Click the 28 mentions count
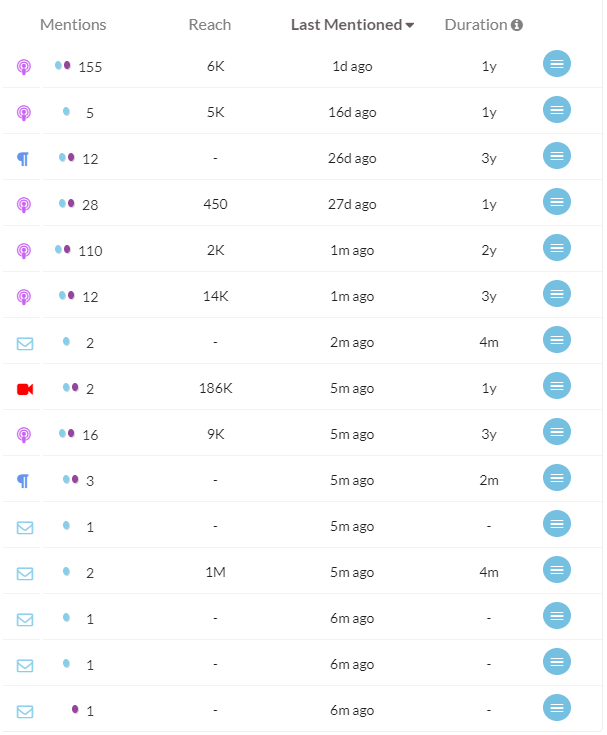607x735 pixels. point(90,205)
